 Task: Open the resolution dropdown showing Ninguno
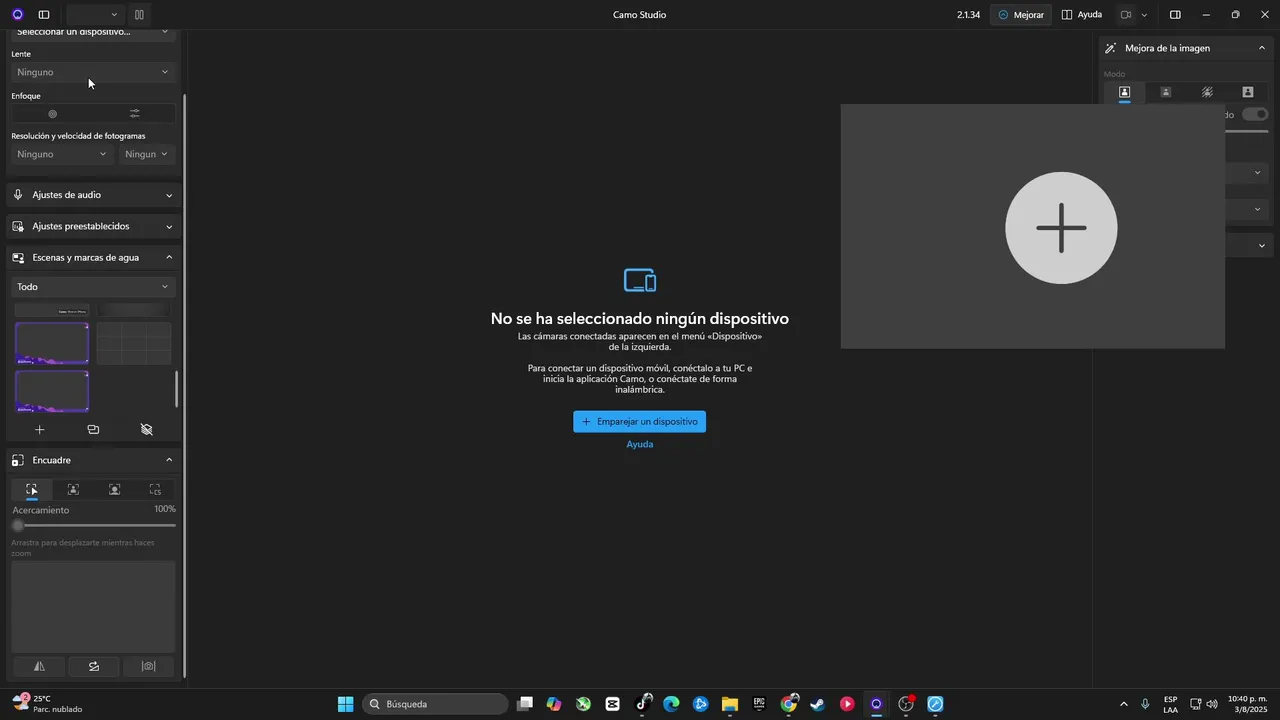click(62, 154)
